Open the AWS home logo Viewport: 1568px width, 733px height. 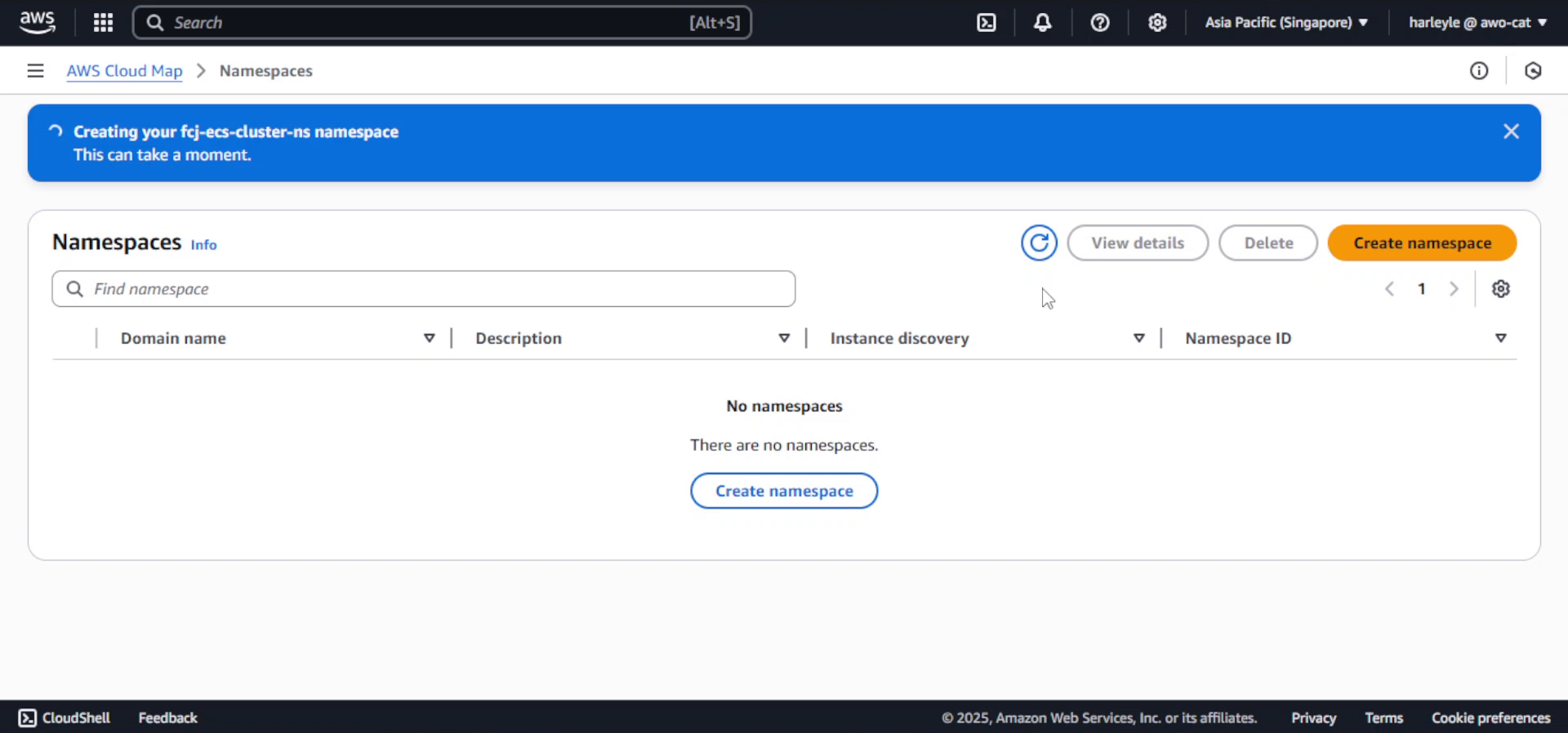(38, 22)
